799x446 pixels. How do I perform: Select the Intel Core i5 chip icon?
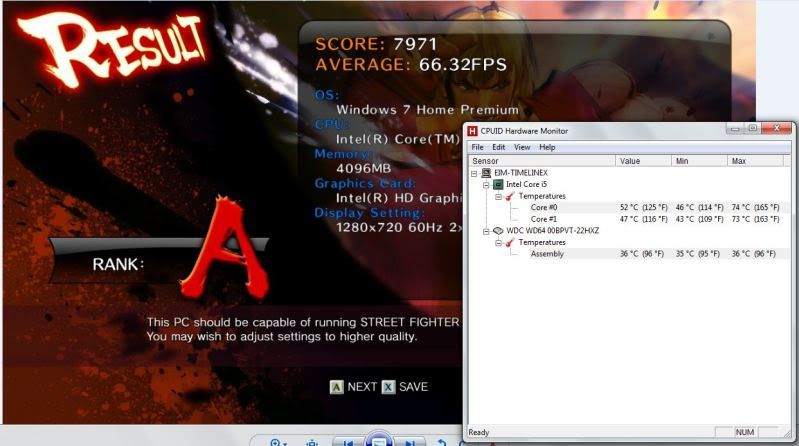(x=498, y=185)
